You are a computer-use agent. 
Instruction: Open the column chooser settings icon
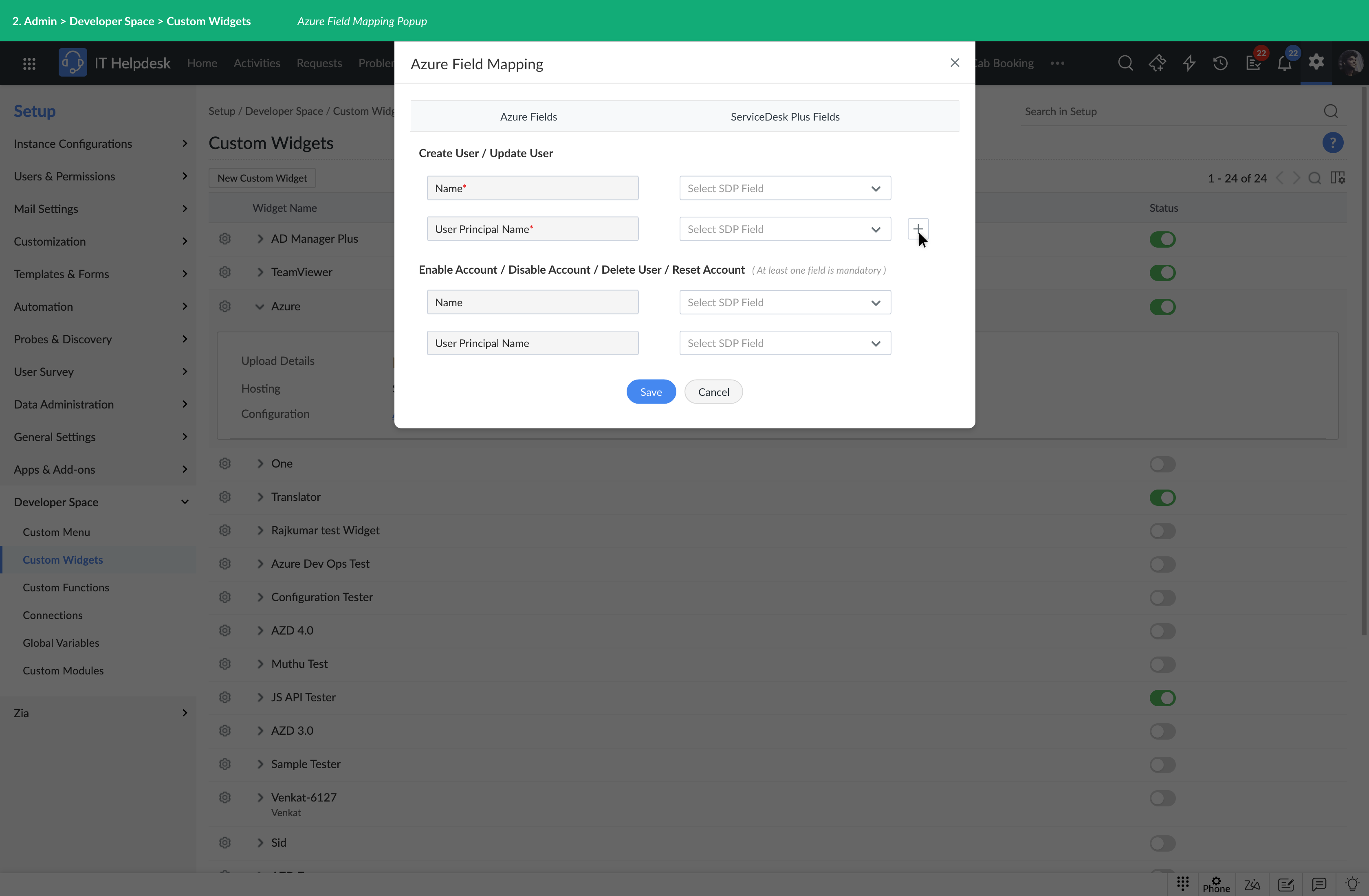(1337, 178)
